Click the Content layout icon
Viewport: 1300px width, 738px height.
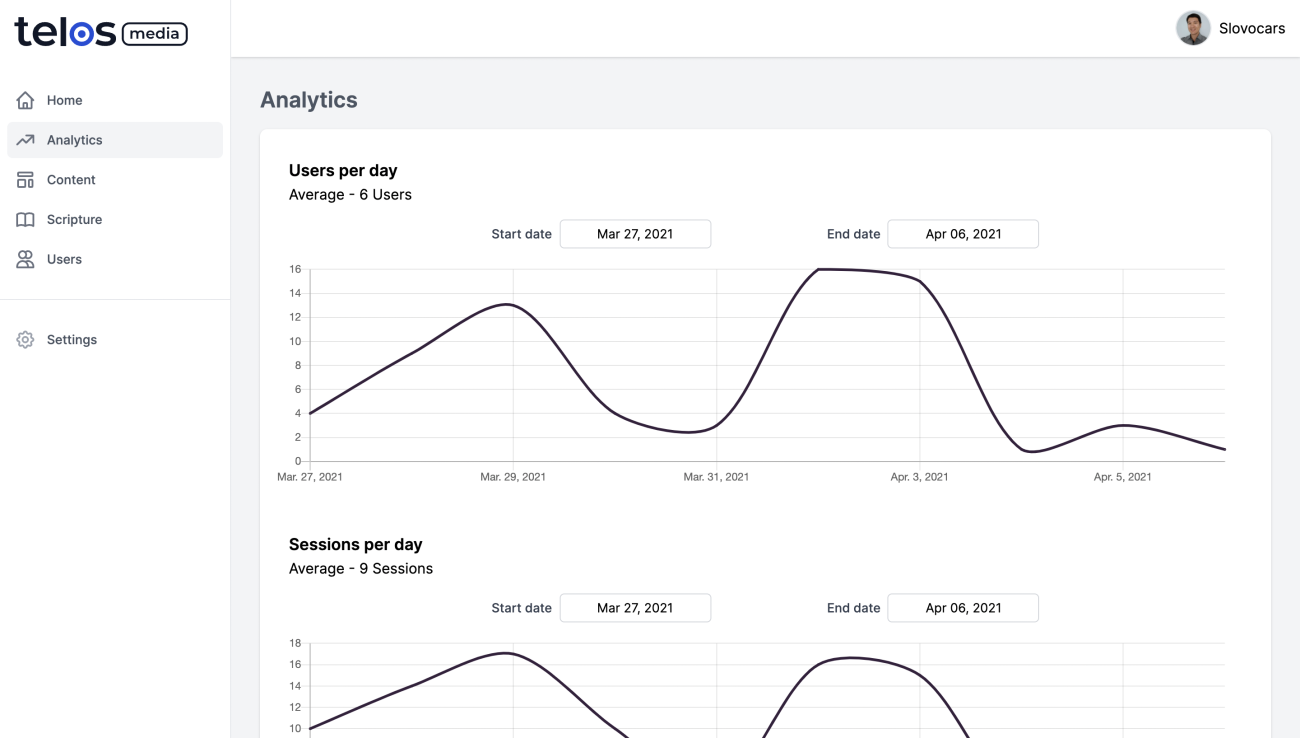(x=25, y=180)
